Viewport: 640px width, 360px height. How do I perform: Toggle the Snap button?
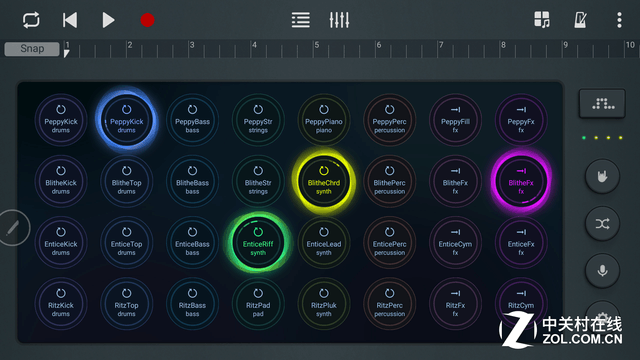point(32,49)
